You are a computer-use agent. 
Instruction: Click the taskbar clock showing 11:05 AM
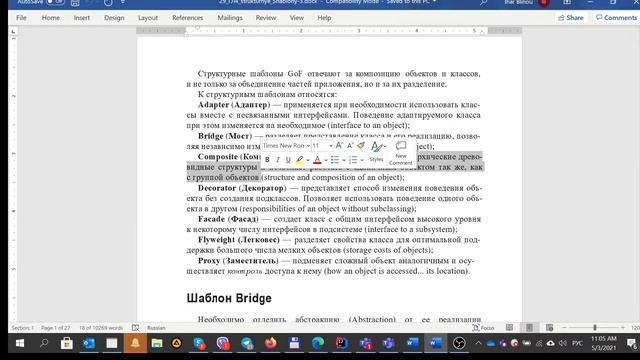tap(603, 343)
